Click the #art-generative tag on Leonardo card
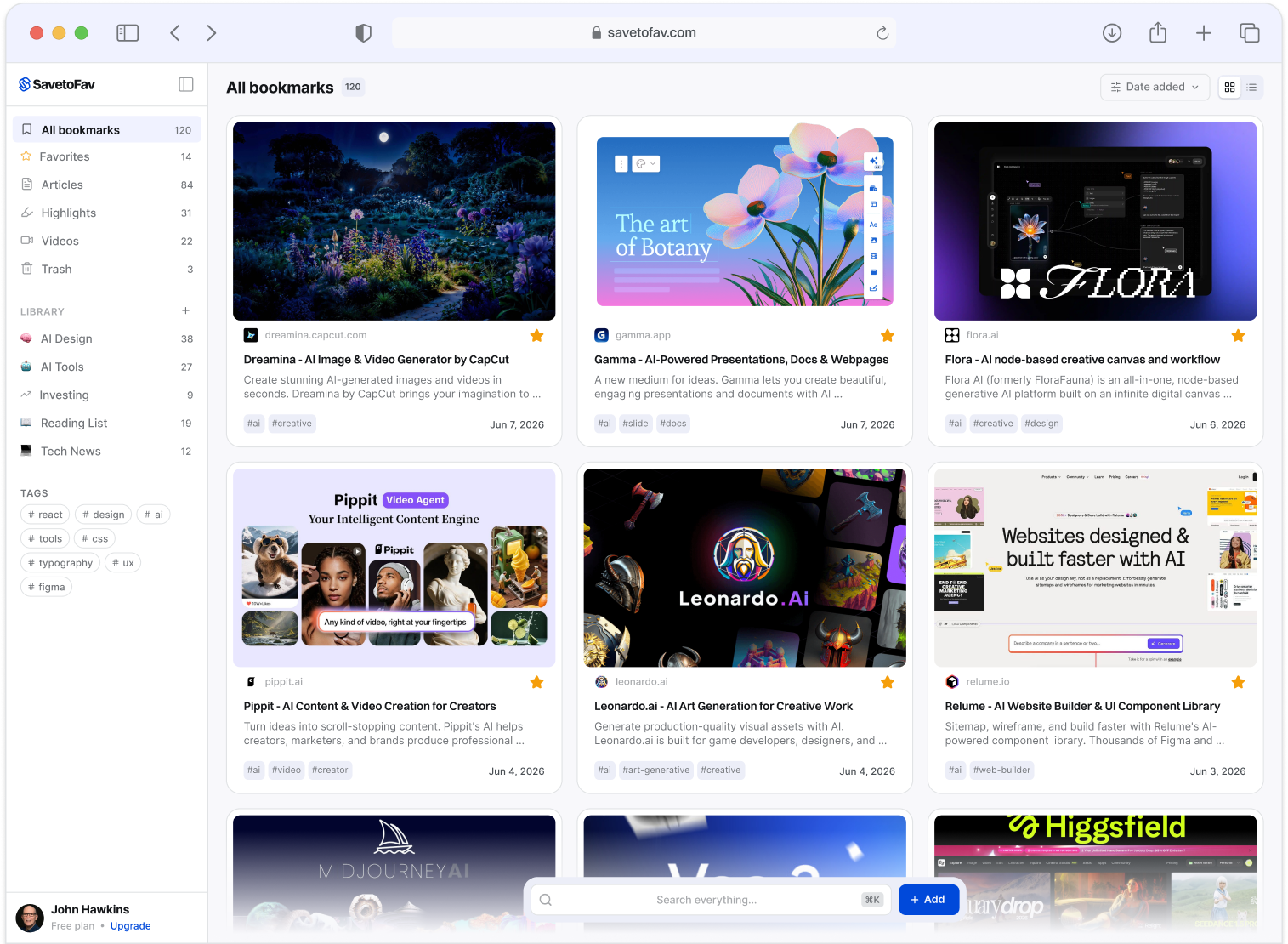 click(x=656, y=771)
